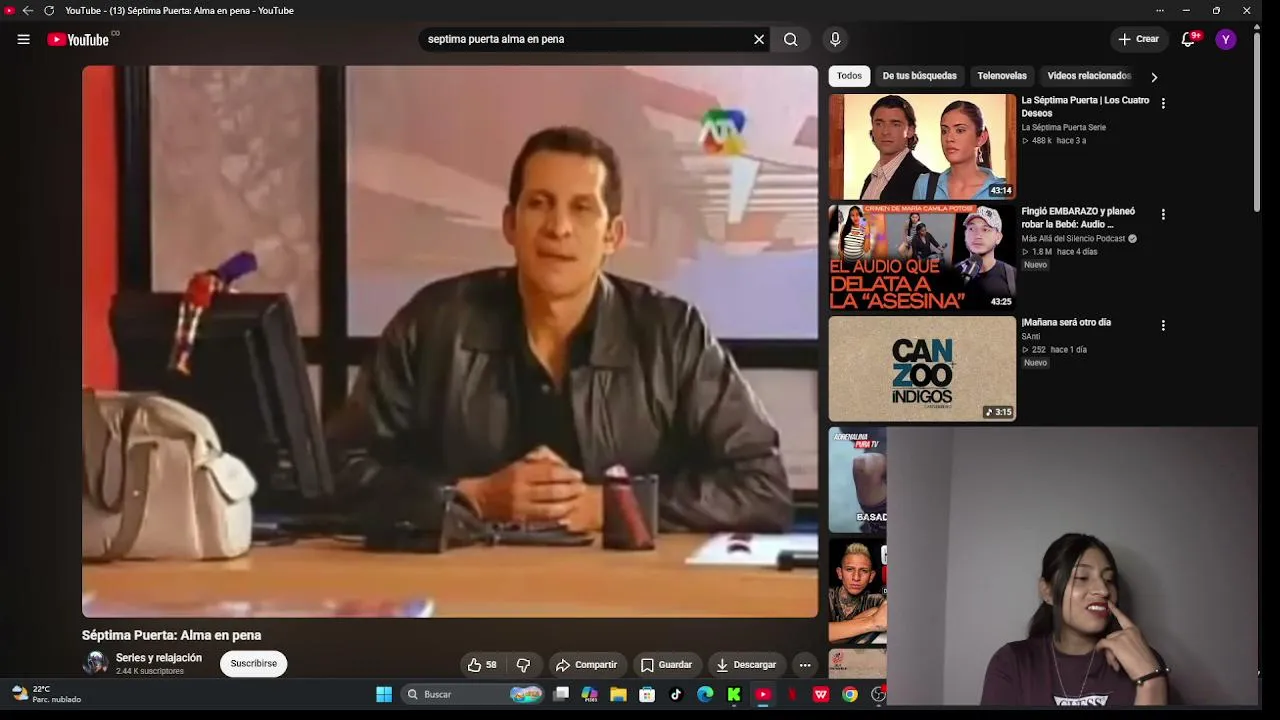Open Task View on the taskbar

point(561,694)
